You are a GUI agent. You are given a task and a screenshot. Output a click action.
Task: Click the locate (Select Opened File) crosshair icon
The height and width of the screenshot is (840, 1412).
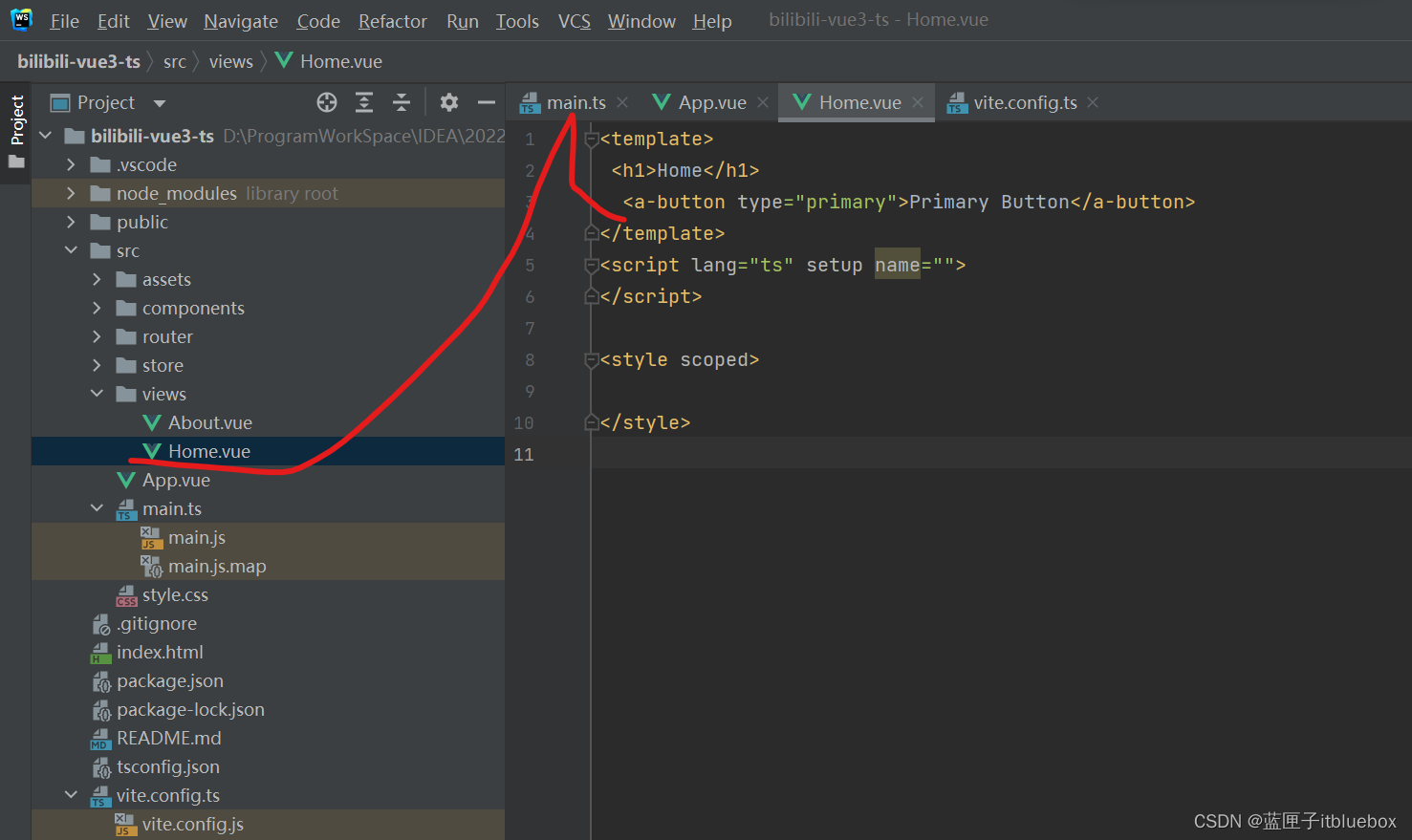(327, 102)
